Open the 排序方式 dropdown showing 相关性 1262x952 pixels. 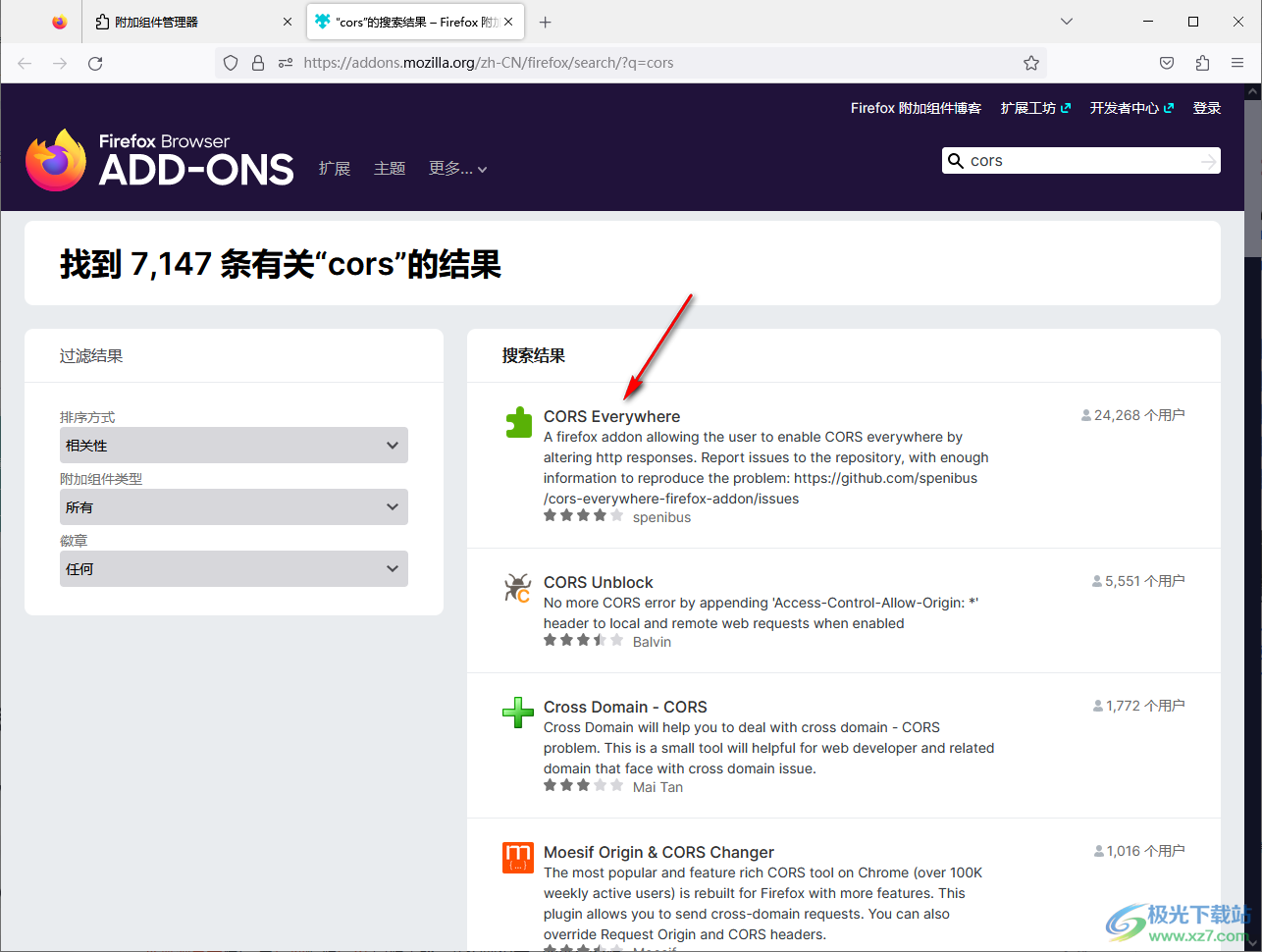coord(234,446)
